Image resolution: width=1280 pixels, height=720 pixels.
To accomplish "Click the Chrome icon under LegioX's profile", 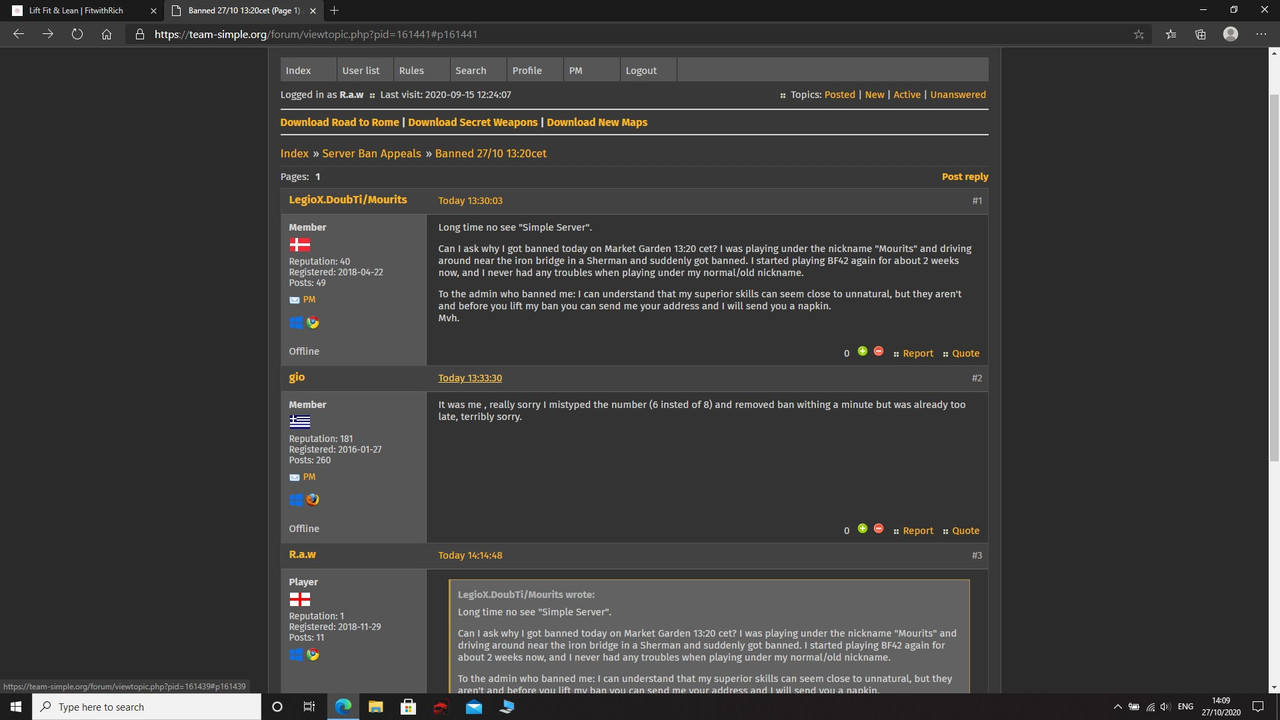I will [312, 322].
